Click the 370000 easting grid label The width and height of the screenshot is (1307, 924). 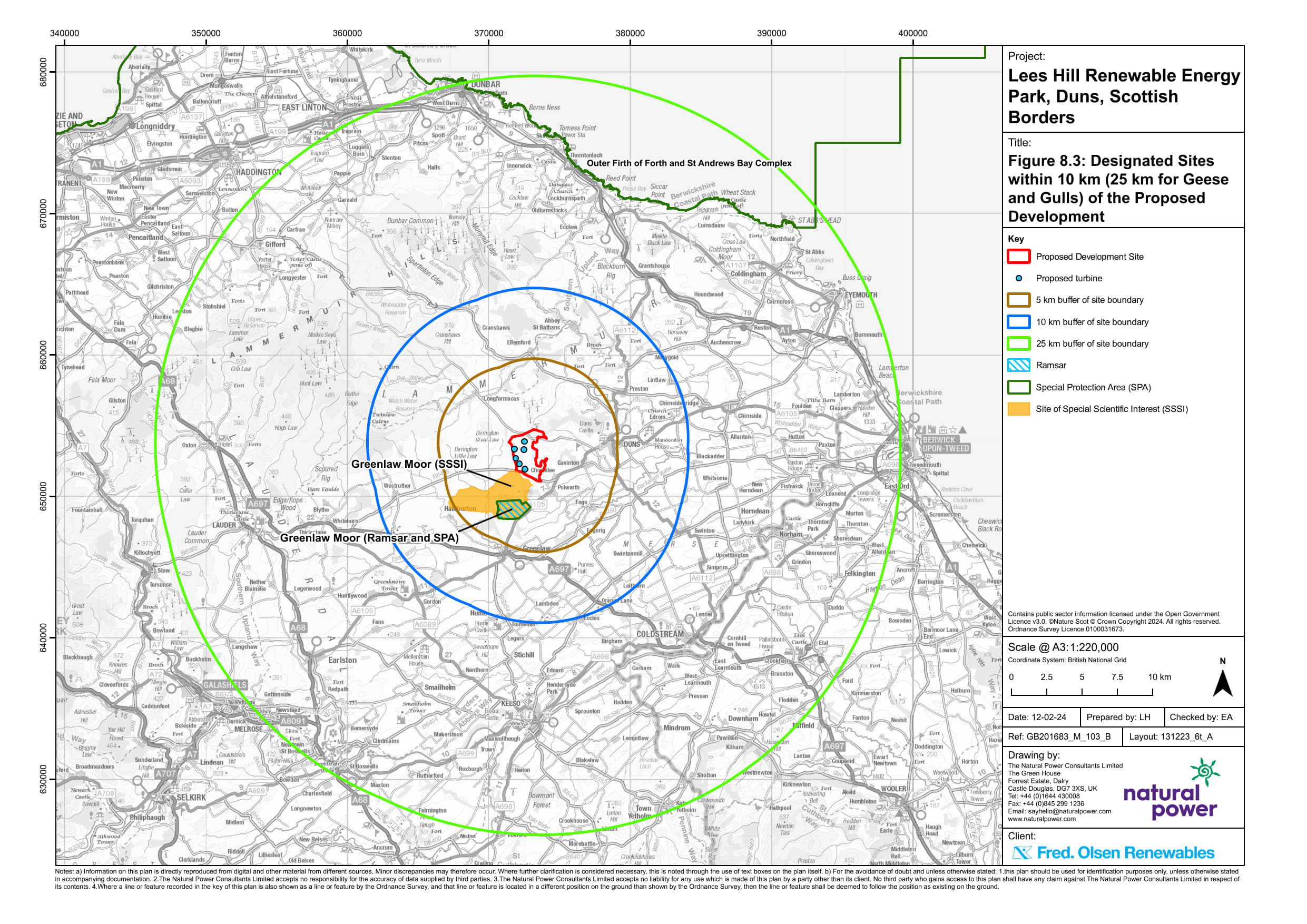(488, 33)
